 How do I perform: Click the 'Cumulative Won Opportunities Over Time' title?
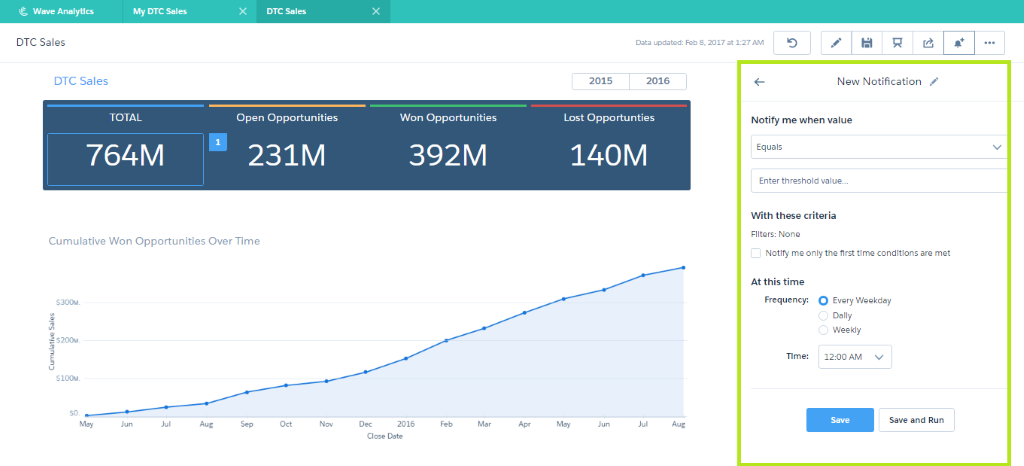[154, 241]
